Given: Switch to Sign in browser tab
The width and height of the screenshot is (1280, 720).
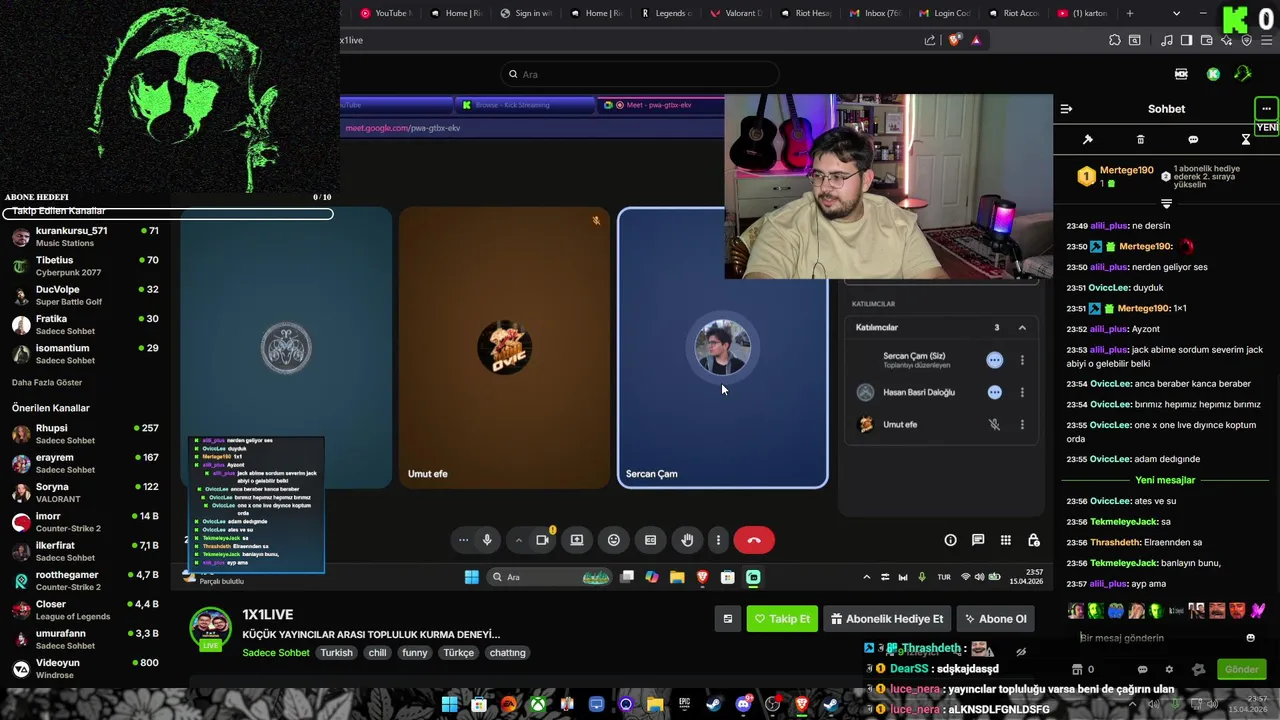Looking at the screenshot, I should pos(525,13).
